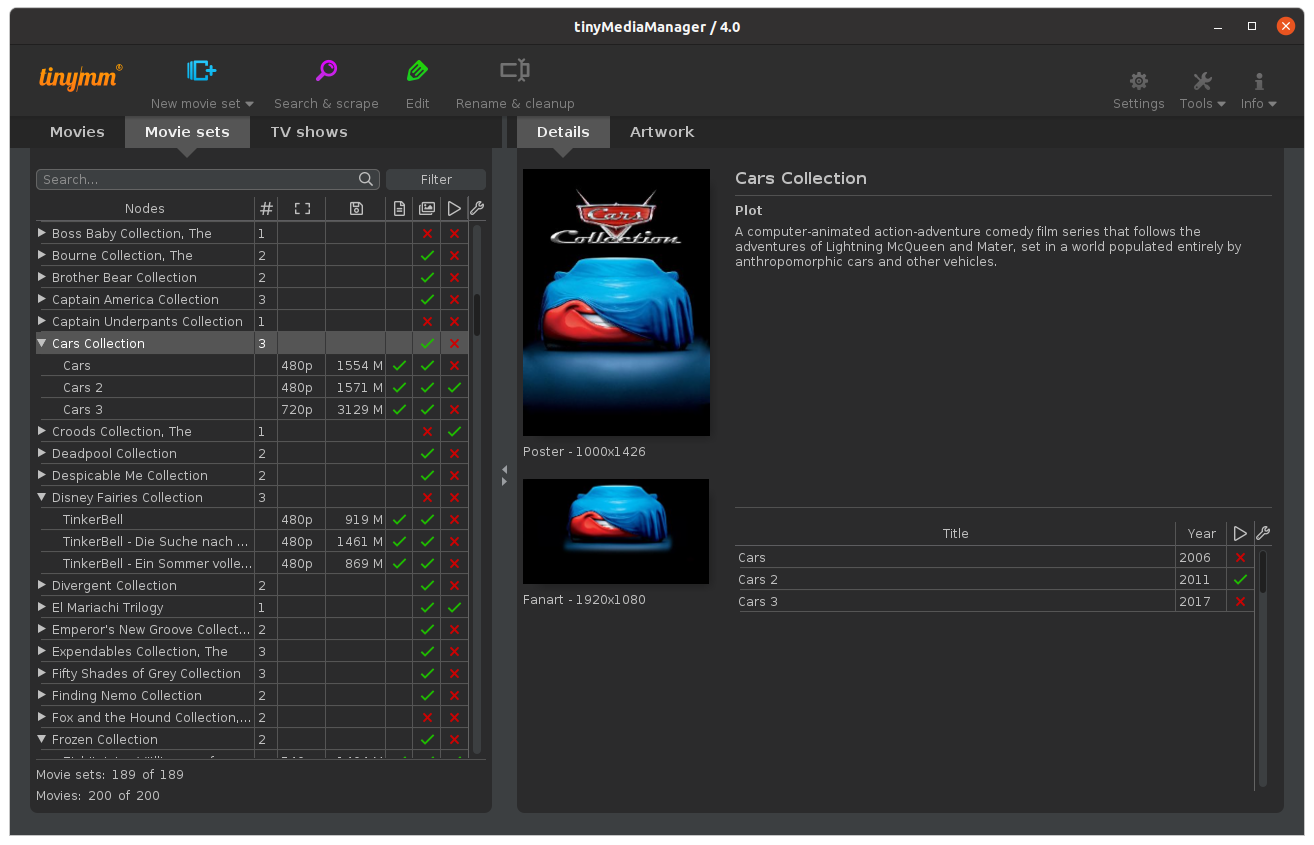Screen dimensions: 1314x845
Task: Click the movie set list vertical scrollbar
Action: click(x=477, y=314)
